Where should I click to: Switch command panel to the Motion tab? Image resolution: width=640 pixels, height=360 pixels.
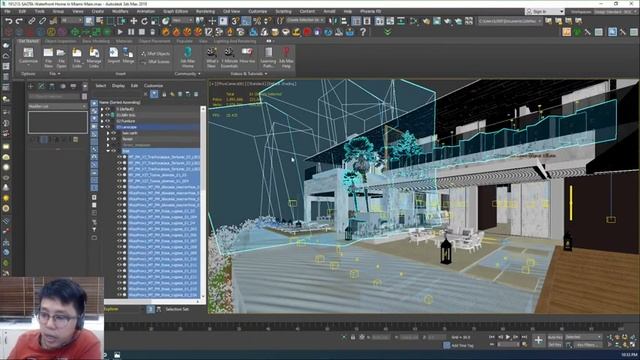[62, 86]
